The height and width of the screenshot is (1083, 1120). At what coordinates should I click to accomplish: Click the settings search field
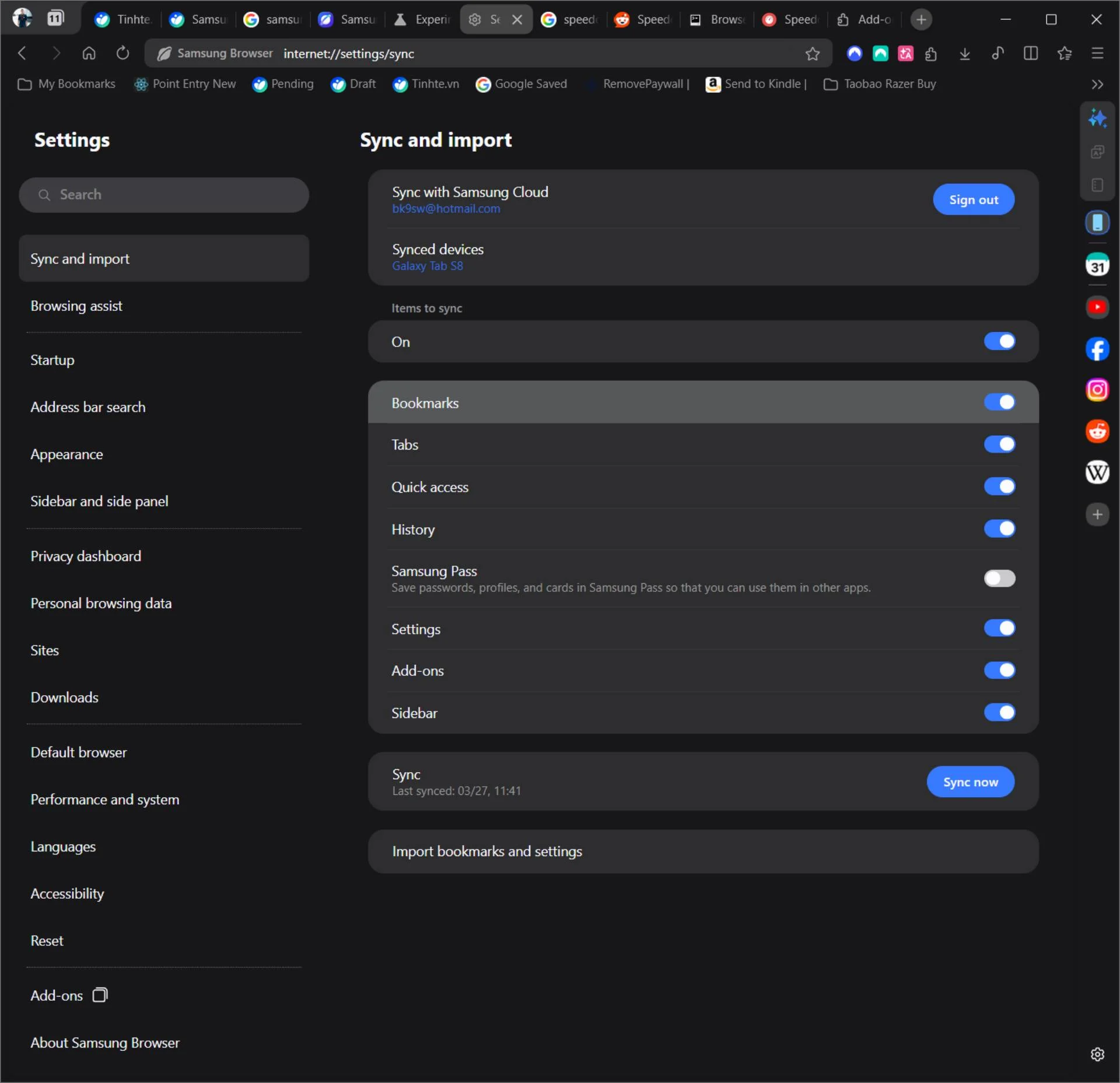point(164,195)
